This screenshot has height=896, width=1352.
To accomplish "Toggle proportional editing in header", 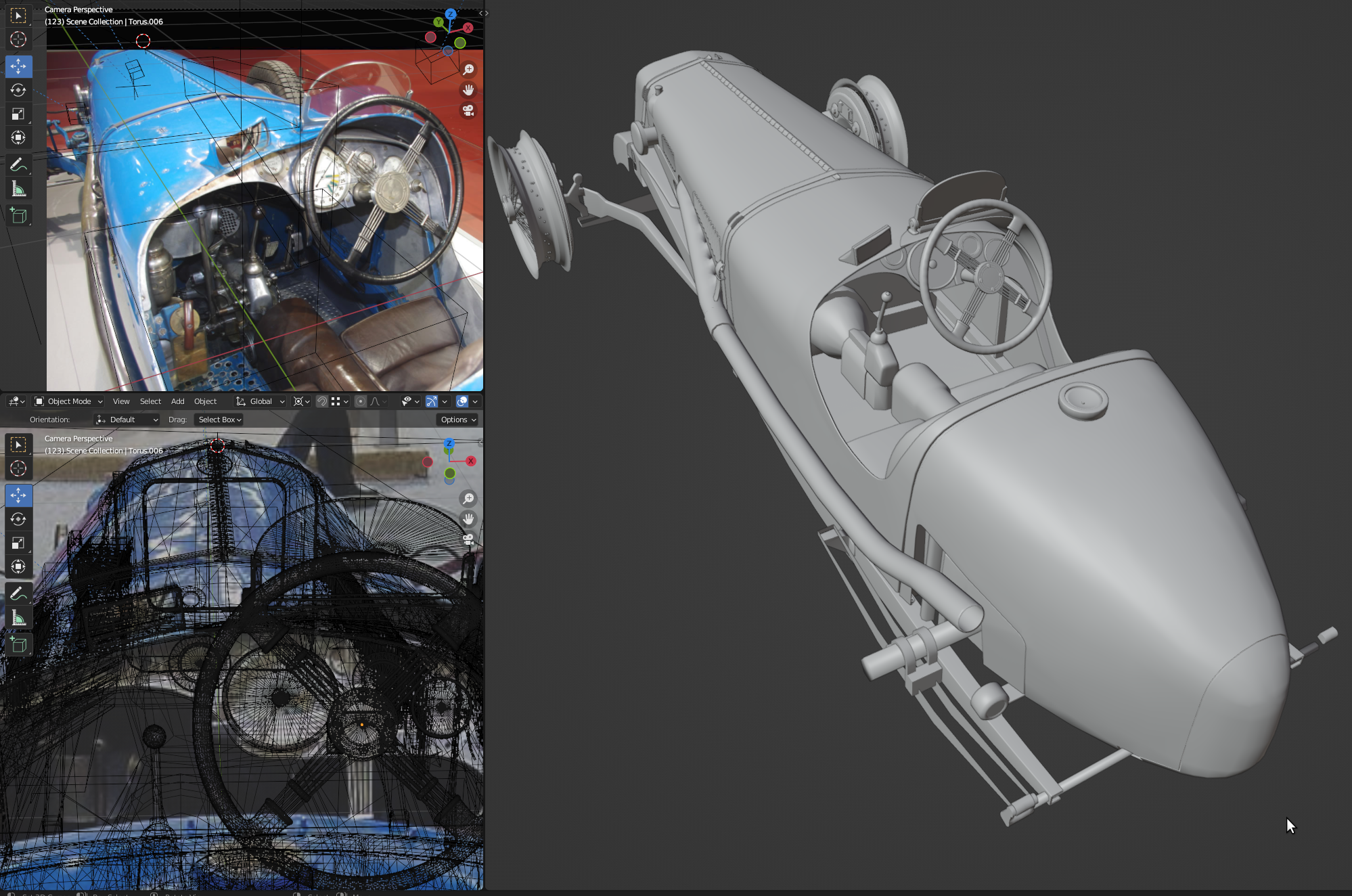I will 361,401.
